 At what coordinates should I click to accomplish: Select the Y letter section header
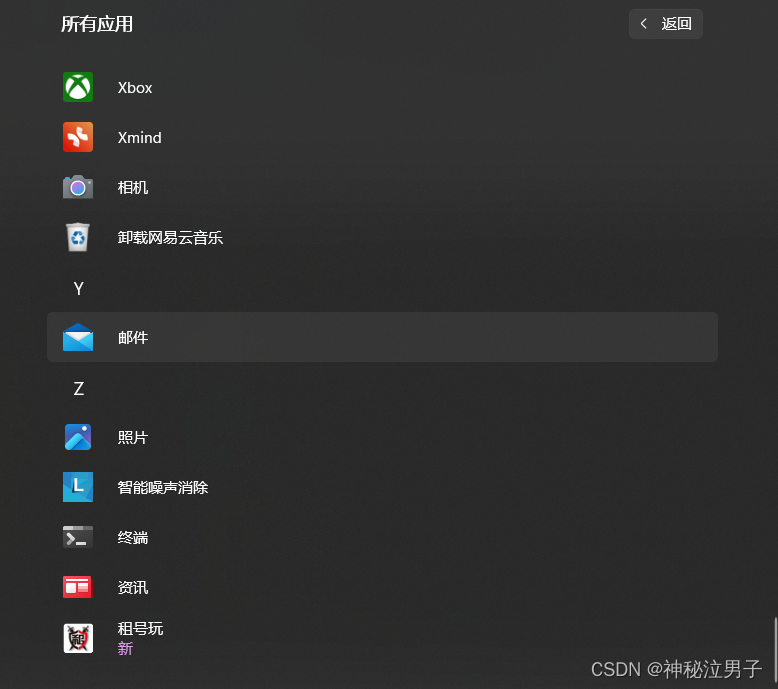pyautogui.click(x=78, y=288)
